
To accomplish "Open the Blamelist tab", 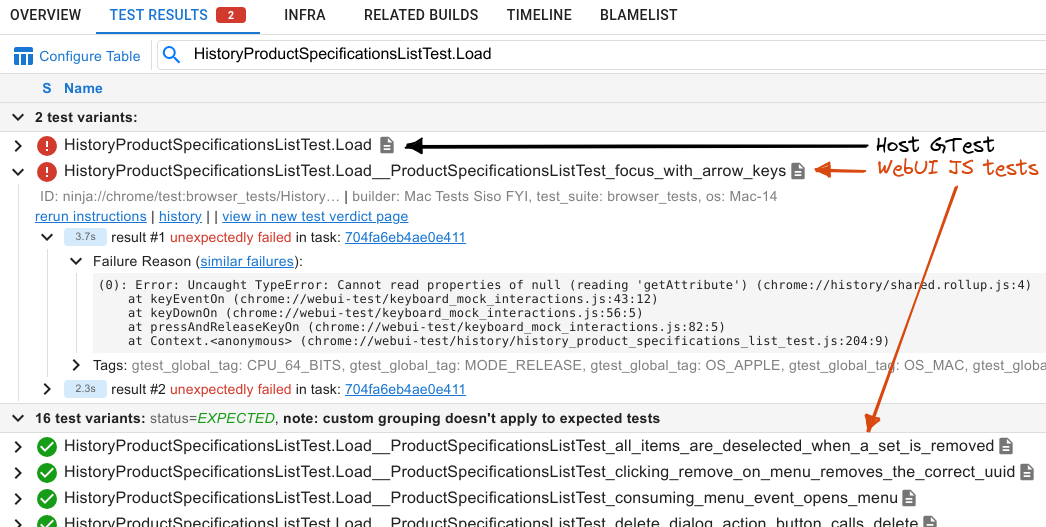I will click(x=638, y=15).
